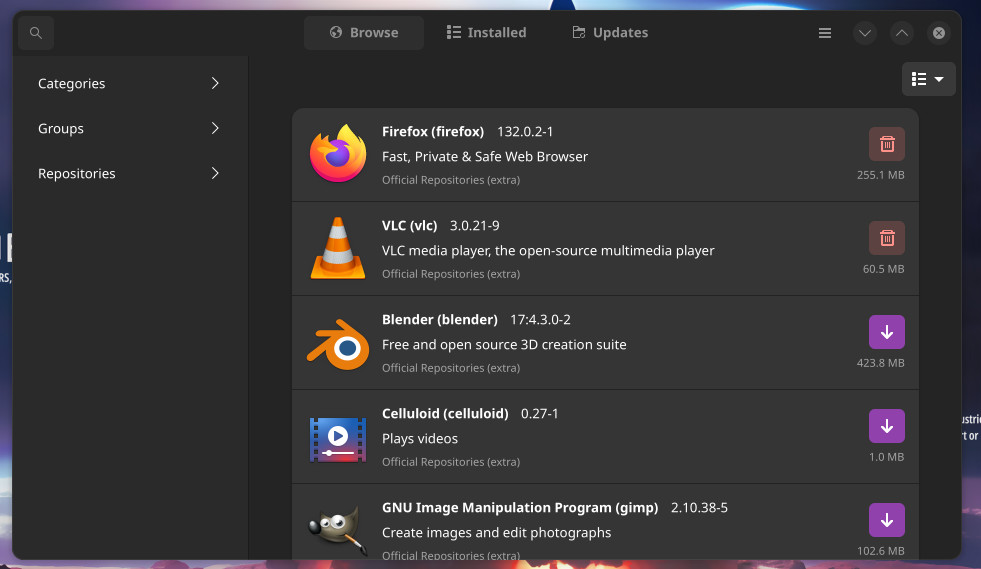981x569 pixels.
Task: Click 'Fast, Private & Safe Web Browser' description
Action: [x=485, y=156]
